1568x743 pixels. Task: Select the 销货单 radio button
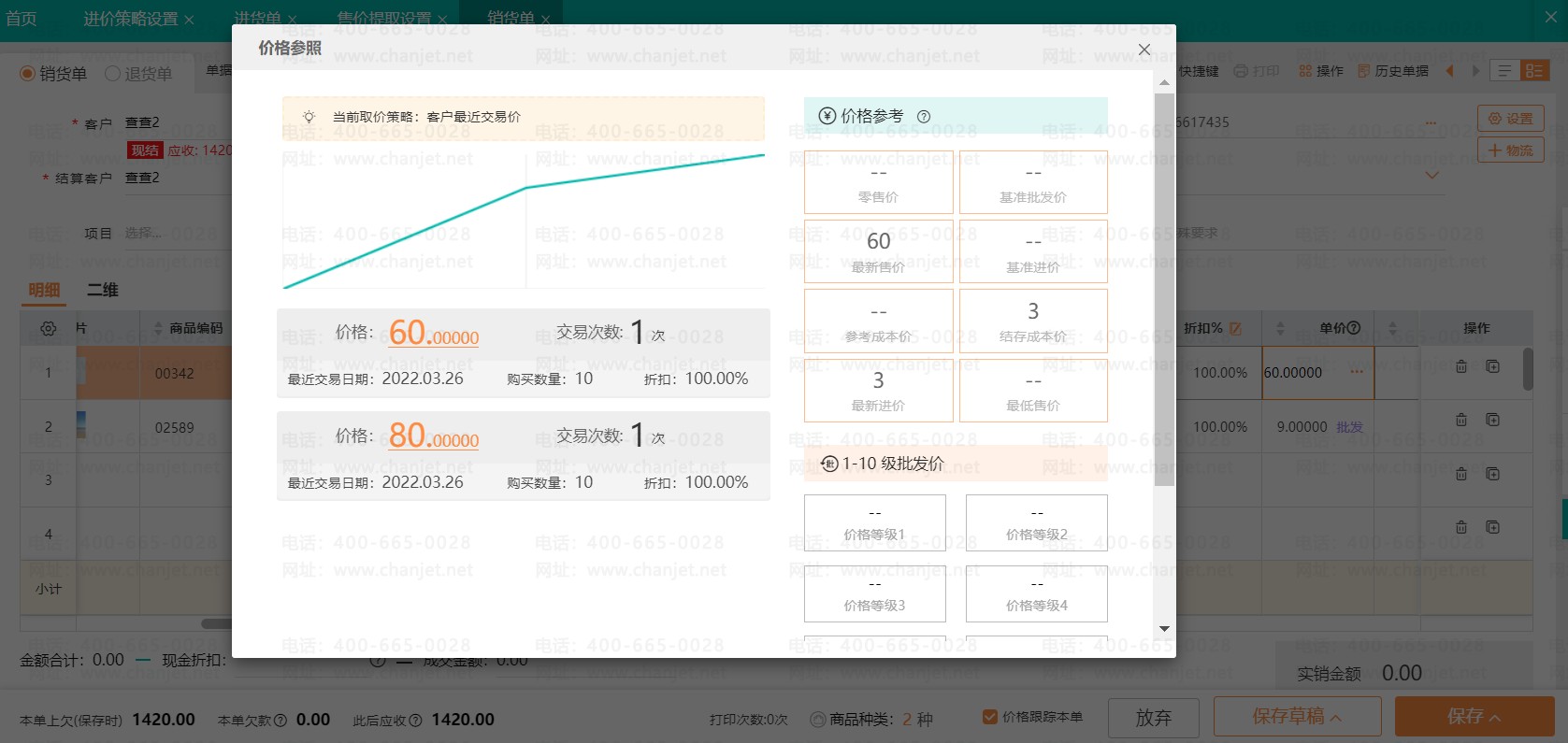click(28, 73)
